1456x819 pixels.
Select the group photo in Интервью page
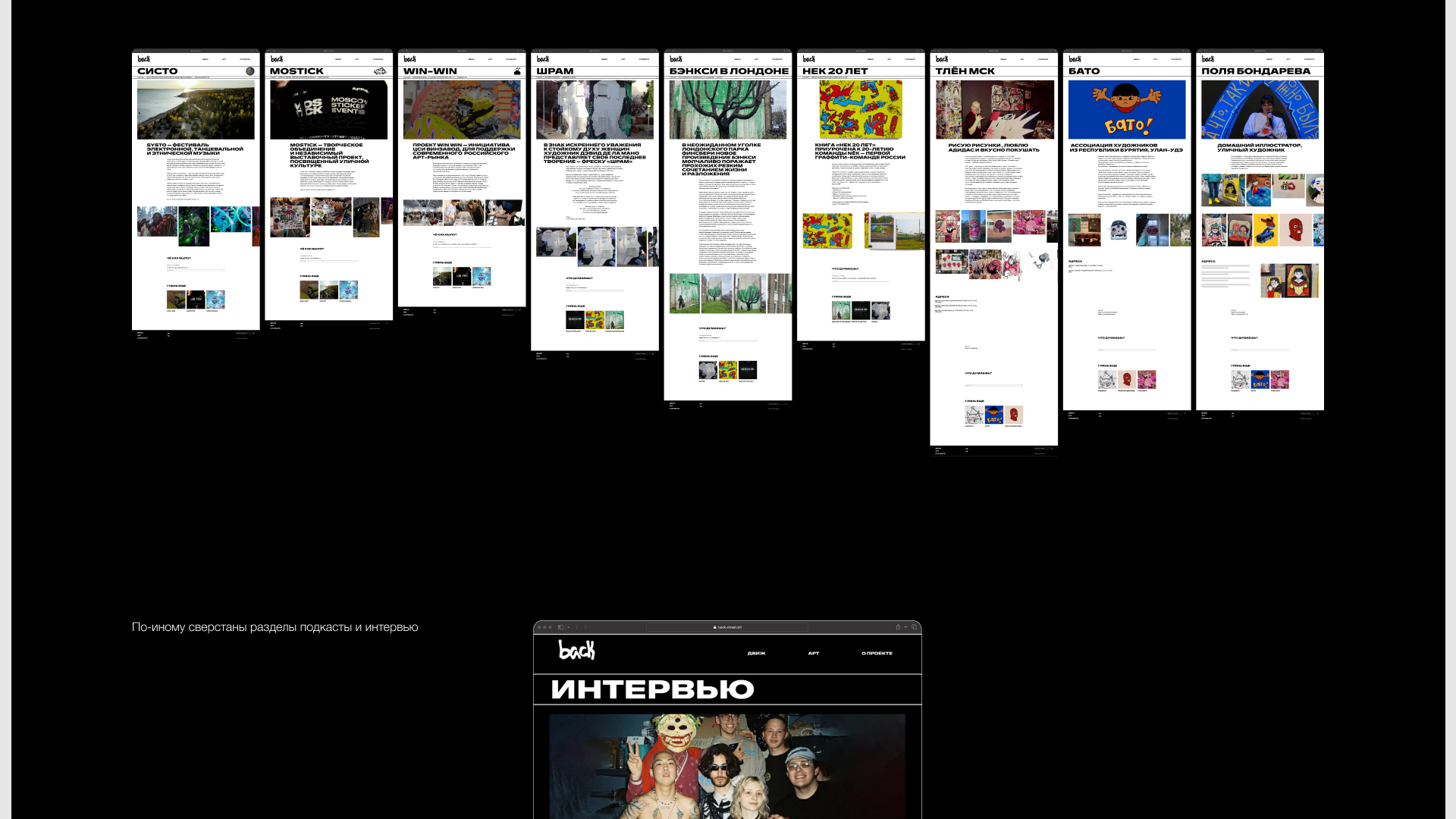coord(726,766)
